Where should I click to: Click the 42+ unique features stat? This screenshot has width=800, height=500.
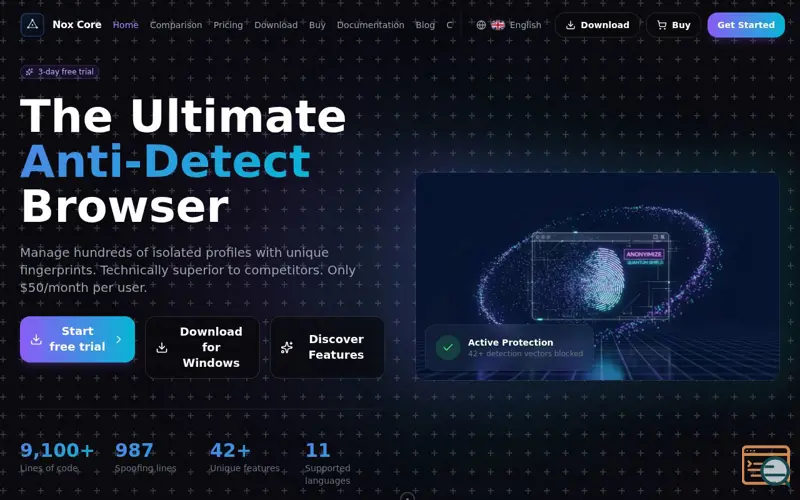point(245,457)
